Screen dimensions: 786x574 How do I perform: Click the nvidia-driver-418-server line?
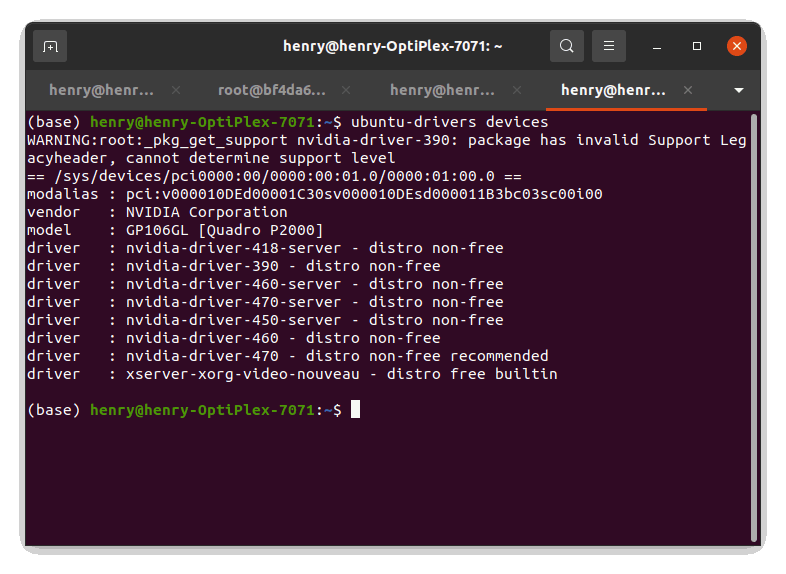[x=265, y=249]
